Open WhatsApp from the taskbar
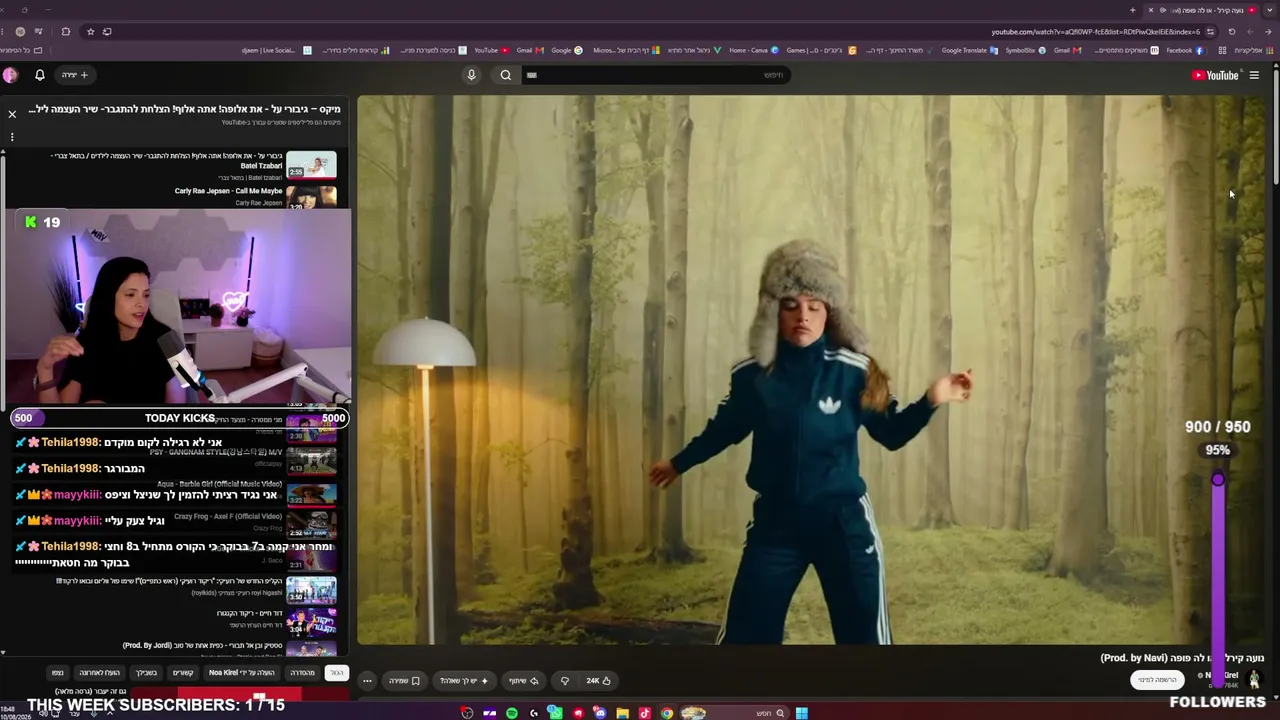The height and width of the screenshot is (720, 1280). click(555, 713)
